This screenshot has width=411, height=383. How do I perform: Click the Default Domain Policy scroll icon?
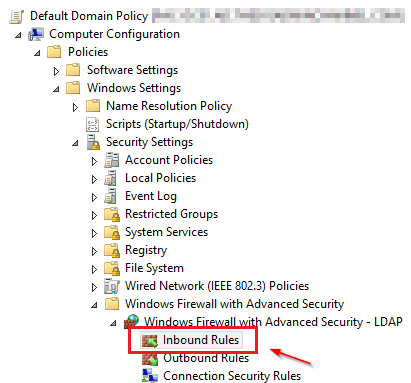click(16, 17)
